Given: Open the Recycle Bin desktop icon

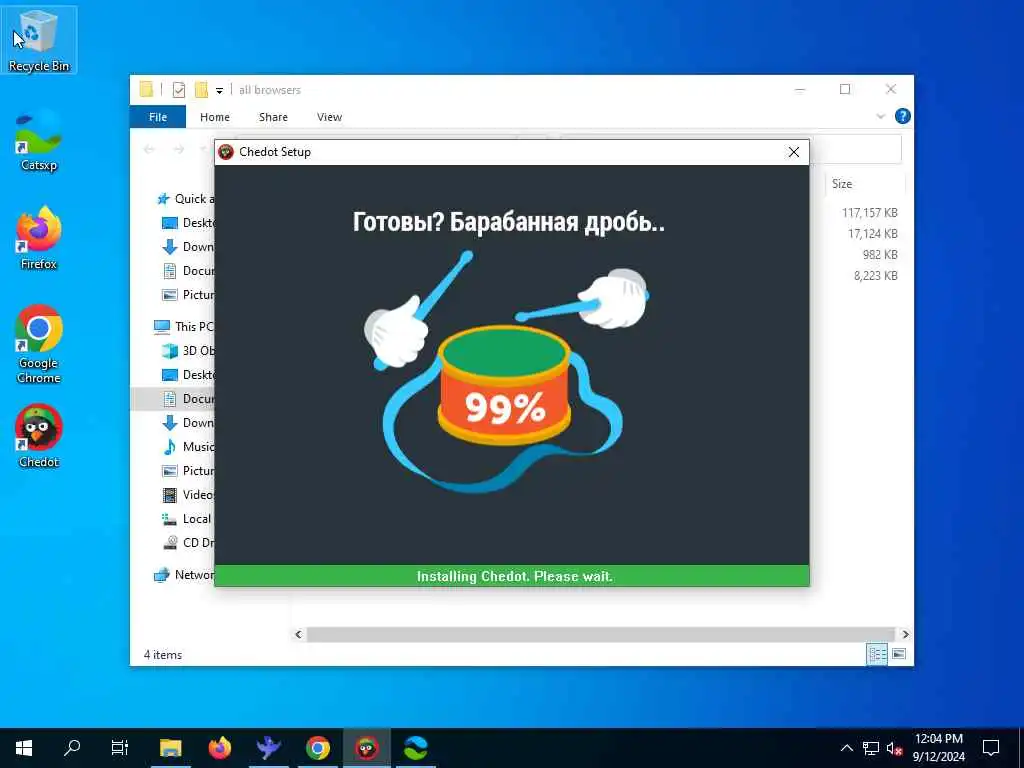Looking at the screenshot, I should click(x=39, y=40).
